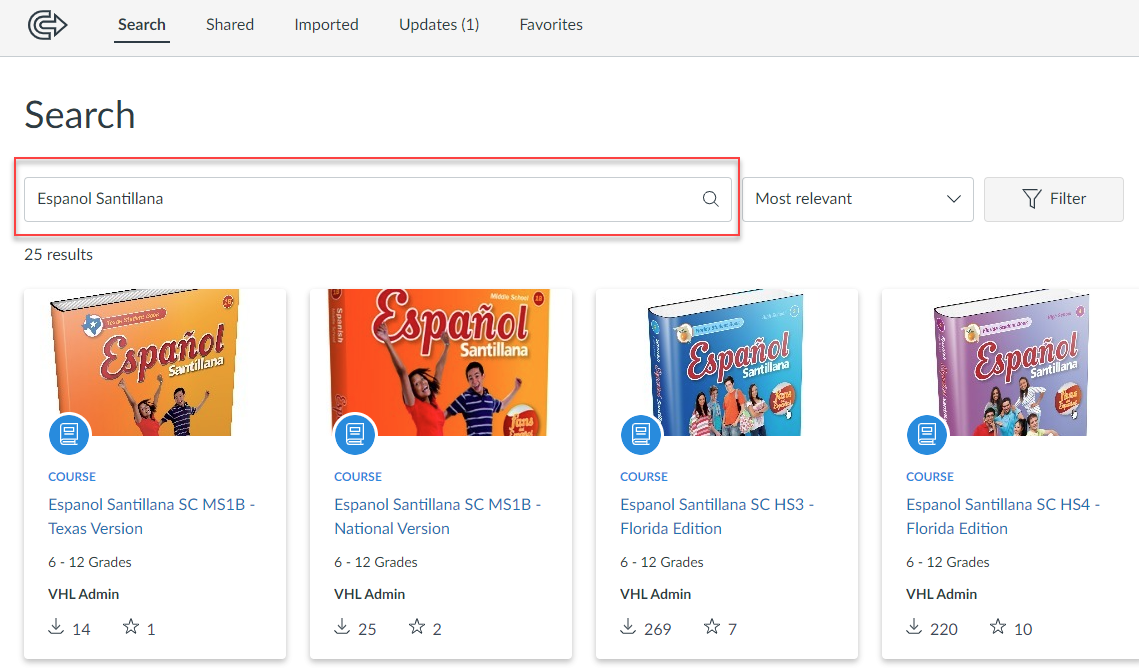
Task: Click the download icon on MS1B Texas card
Action: [x=56, y=627]
